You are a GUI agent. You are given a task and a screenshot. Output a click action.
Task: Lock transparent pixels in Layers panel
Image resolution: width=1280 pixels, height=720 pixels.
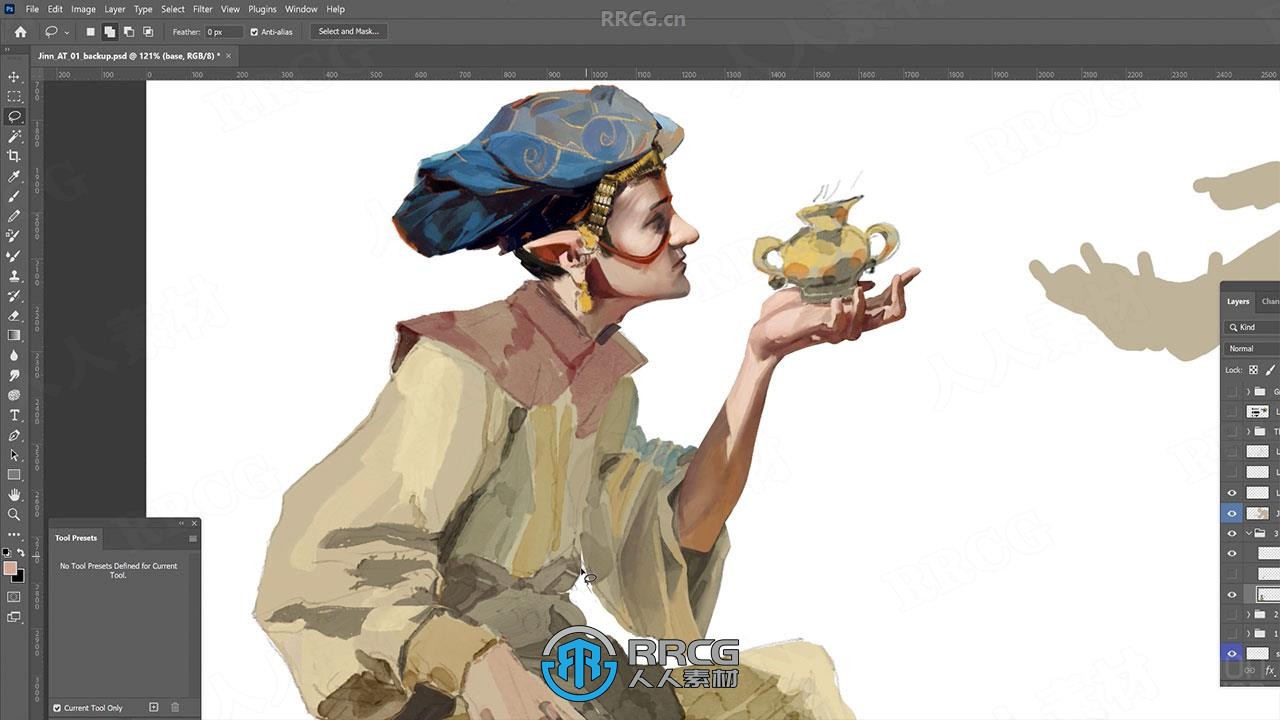(1253, 370)
